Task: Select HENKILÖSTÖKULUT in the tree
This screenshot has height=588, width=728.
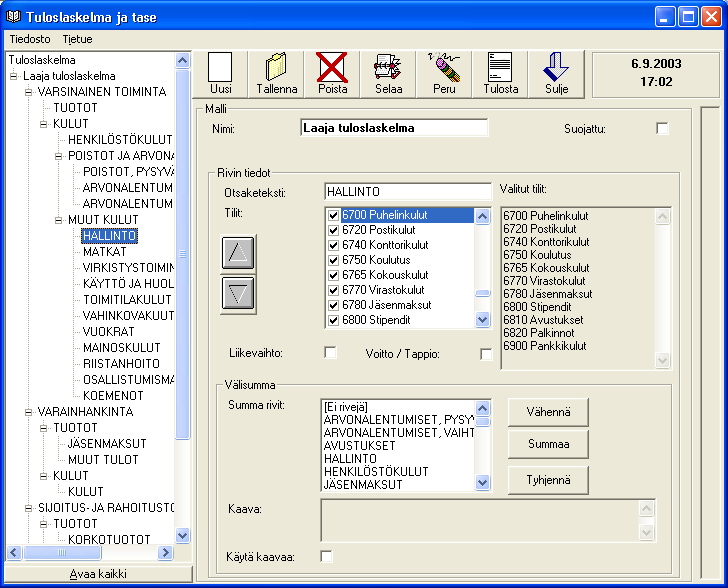Action: tap(120, 140)
